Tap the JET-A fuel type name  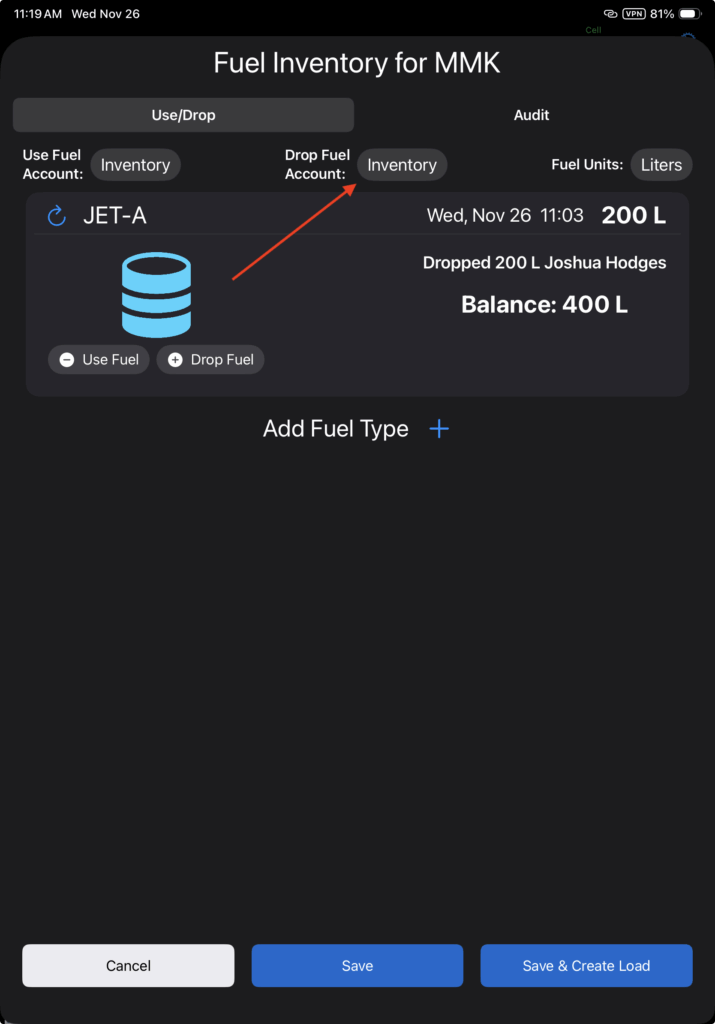click(x=114, y=215)
